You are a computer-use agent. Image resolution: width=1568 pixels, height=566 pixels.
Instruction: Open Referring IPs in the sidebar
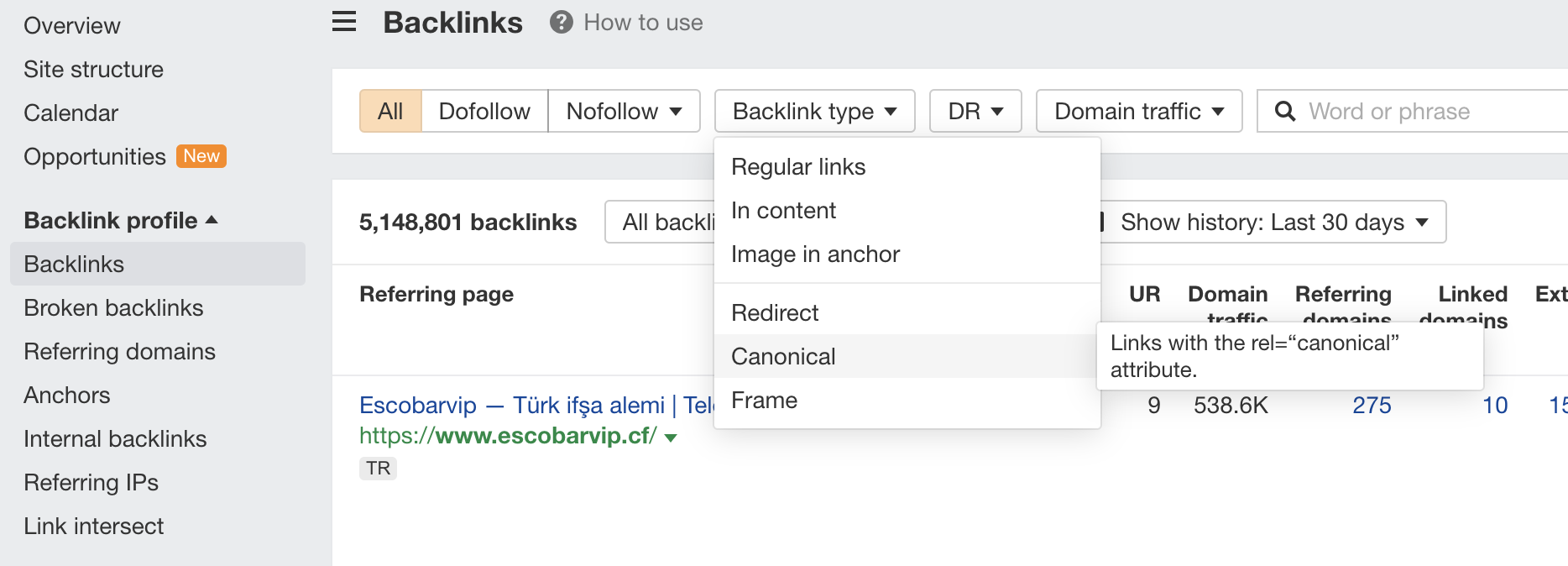coord(91,482)
